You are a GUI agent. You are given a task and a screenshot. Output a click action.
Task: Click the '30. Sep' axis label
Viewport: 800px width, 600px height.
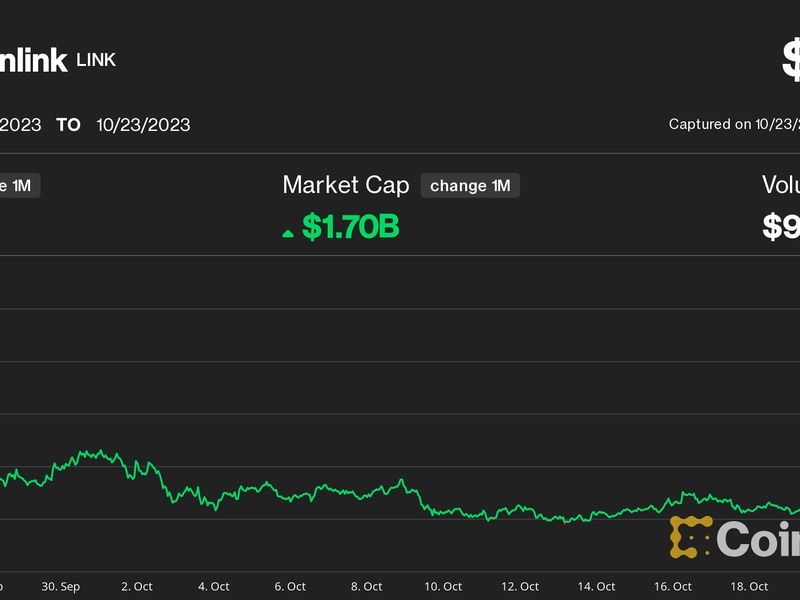coord(60,587)
